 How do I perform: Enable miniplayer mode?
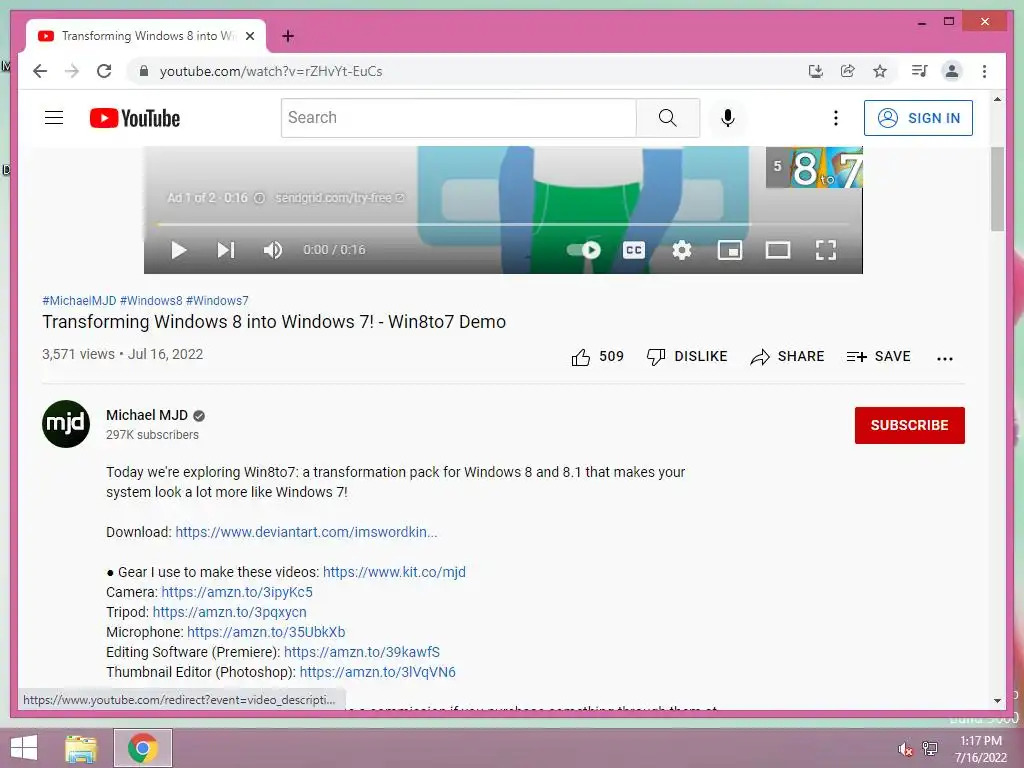(x=729, y=250)
